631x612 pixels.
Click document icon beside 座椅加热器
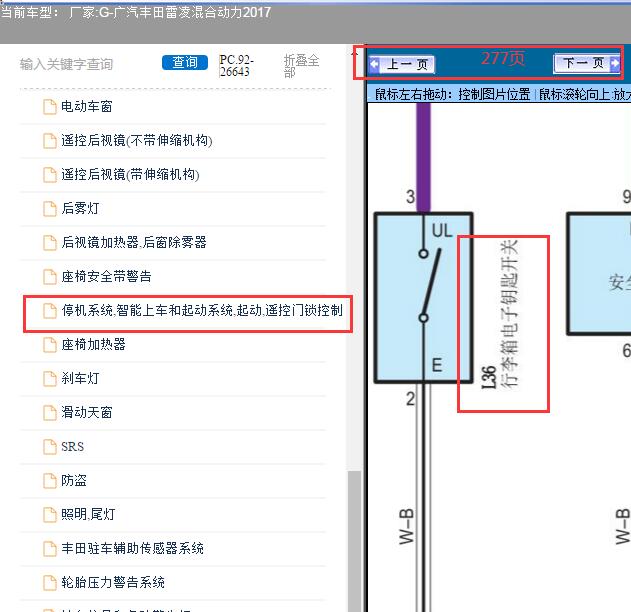(49, 345)
